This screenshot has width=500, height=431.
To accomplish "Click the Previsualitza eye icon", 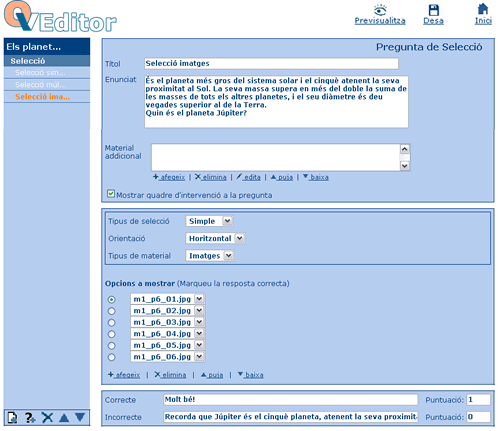I will [380, 10].
